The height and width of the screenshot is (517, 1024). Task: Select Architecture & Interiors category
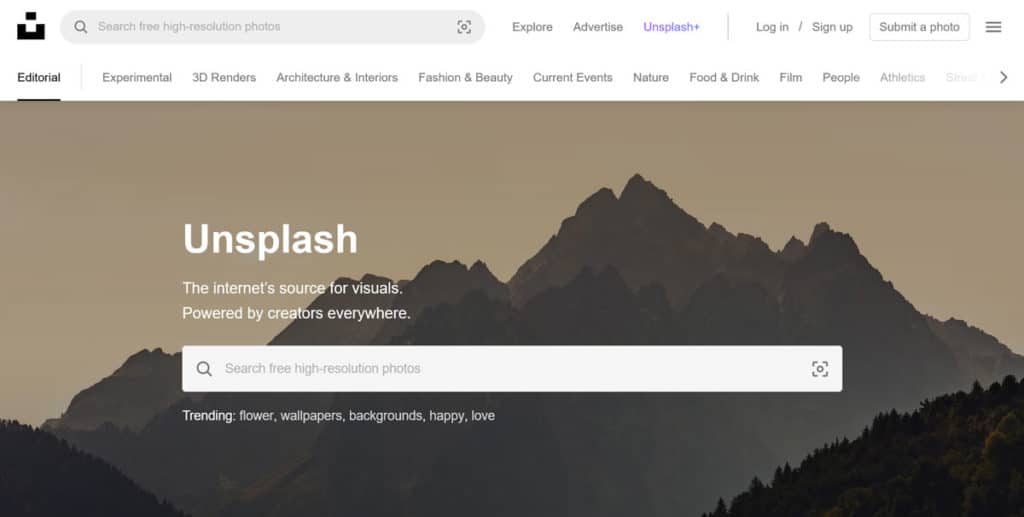(337, 77)
